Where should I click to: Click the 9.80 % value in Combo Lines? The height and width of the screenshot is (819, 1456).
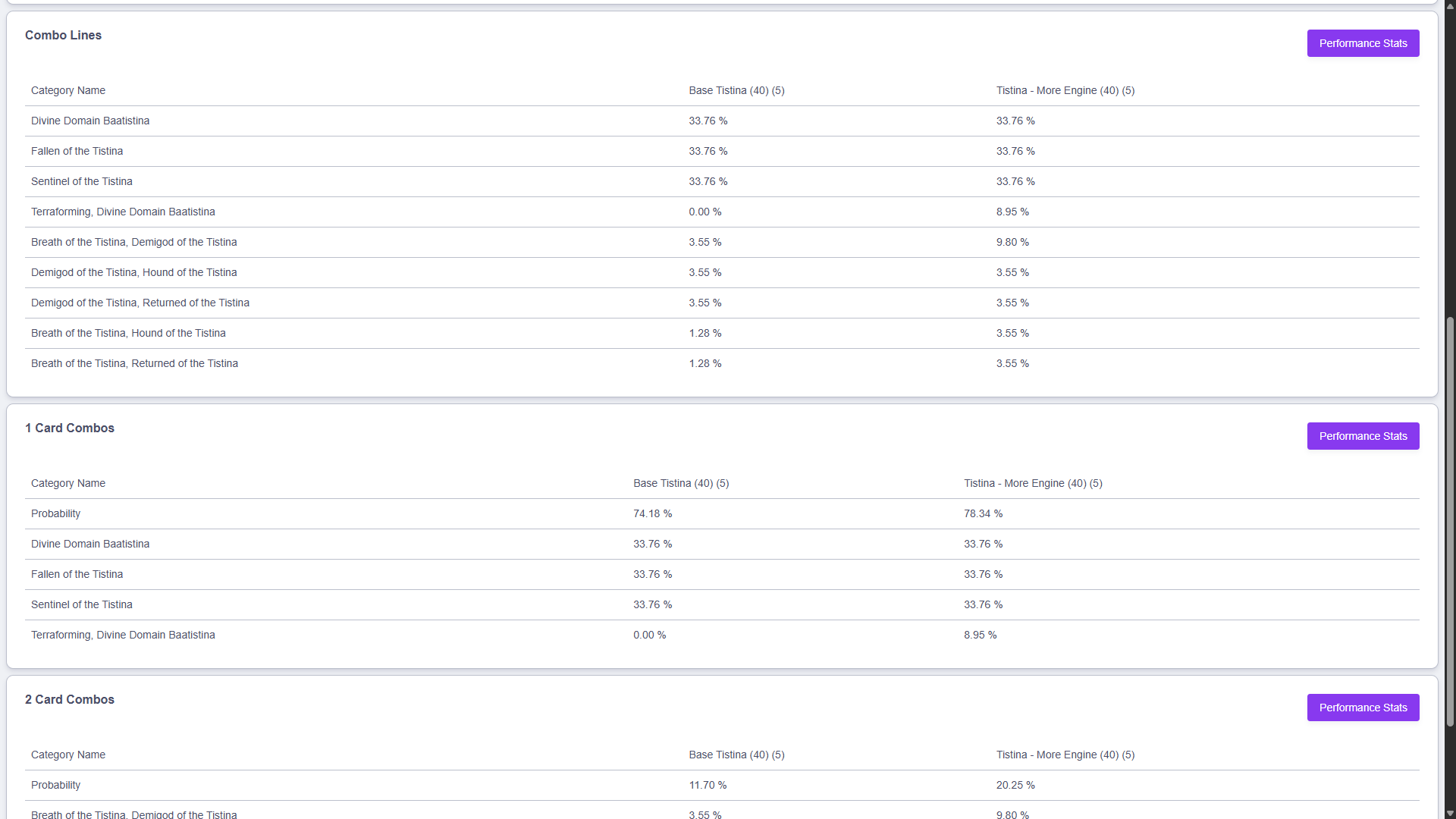tap(1012, 242)
